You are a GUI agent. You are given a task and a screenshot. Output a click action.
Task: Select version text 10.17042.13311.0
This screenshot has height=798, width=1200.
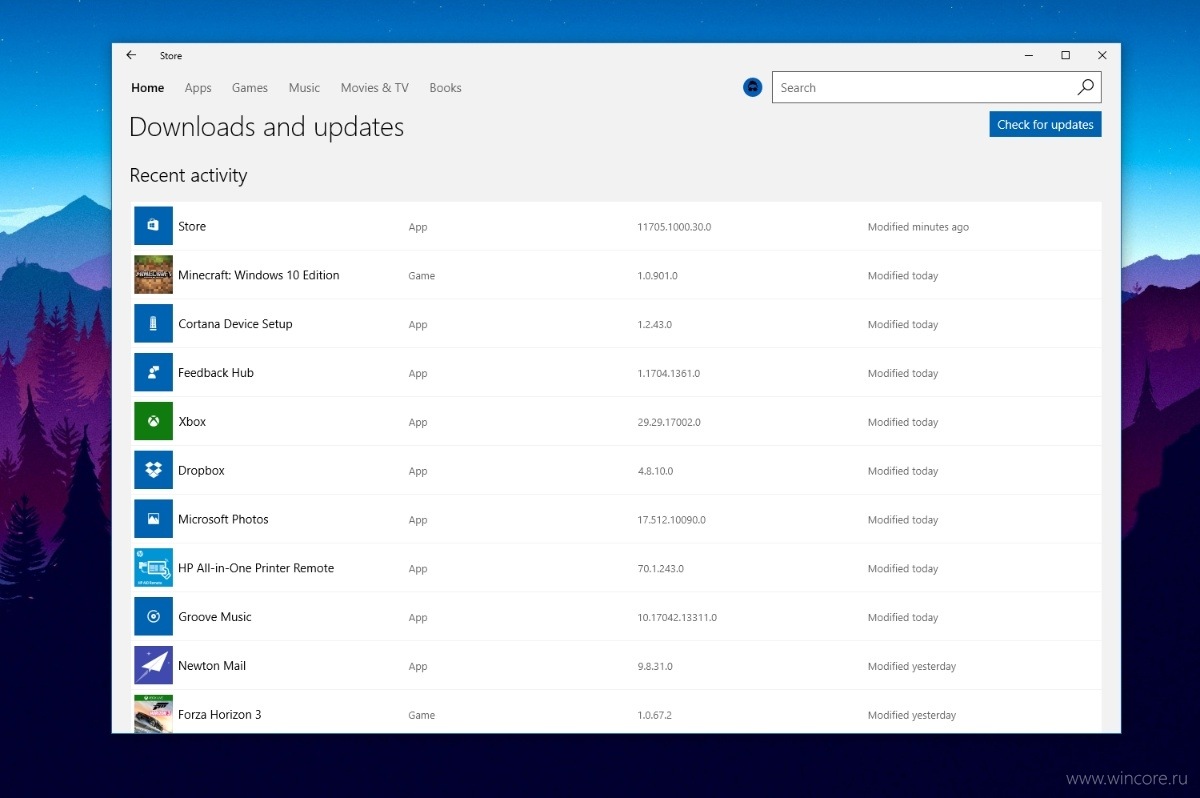coord(677,618)
